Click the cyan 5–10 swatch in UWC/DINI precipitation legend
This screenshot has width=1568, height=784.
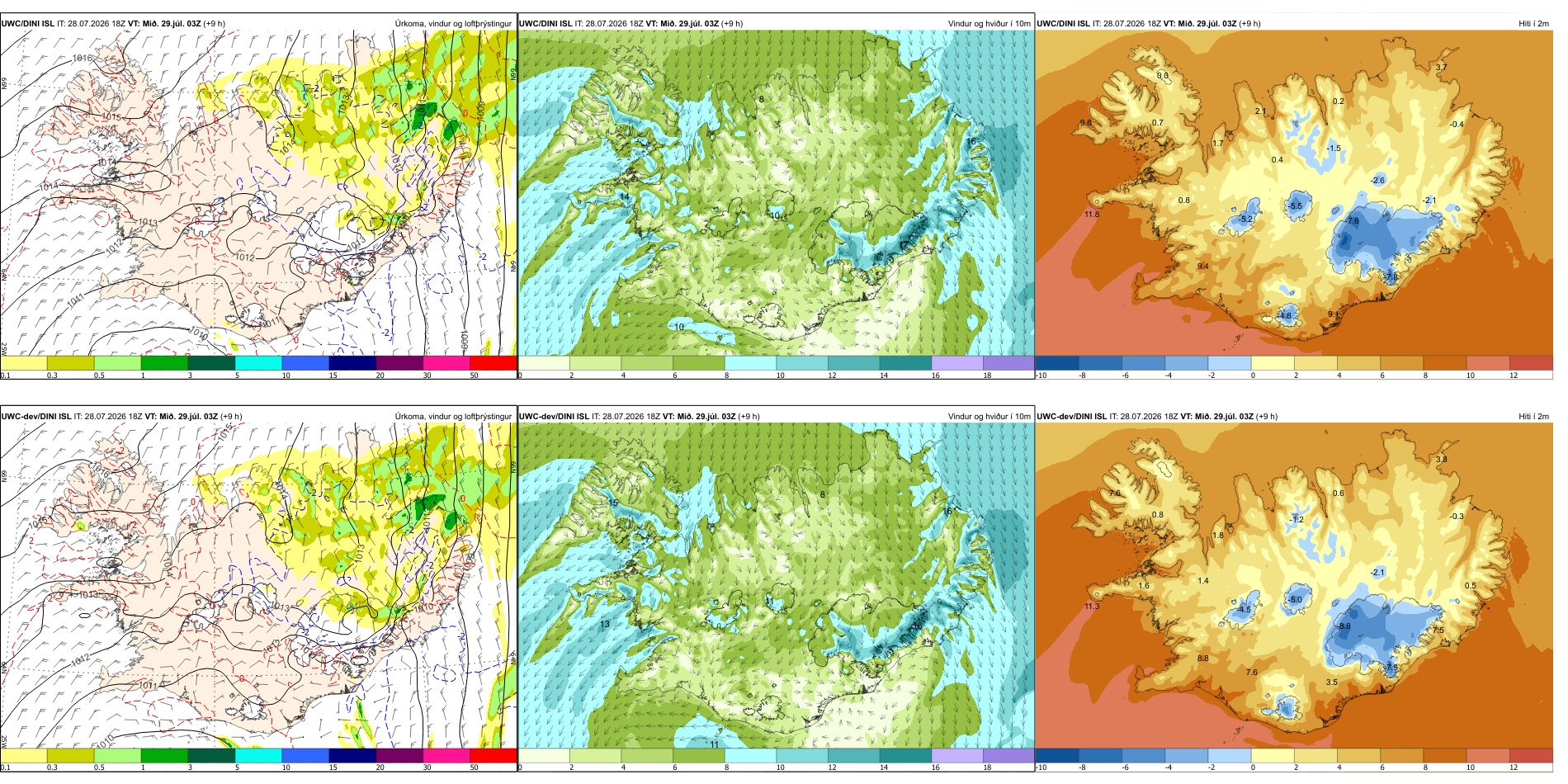[x=258, y=363]
